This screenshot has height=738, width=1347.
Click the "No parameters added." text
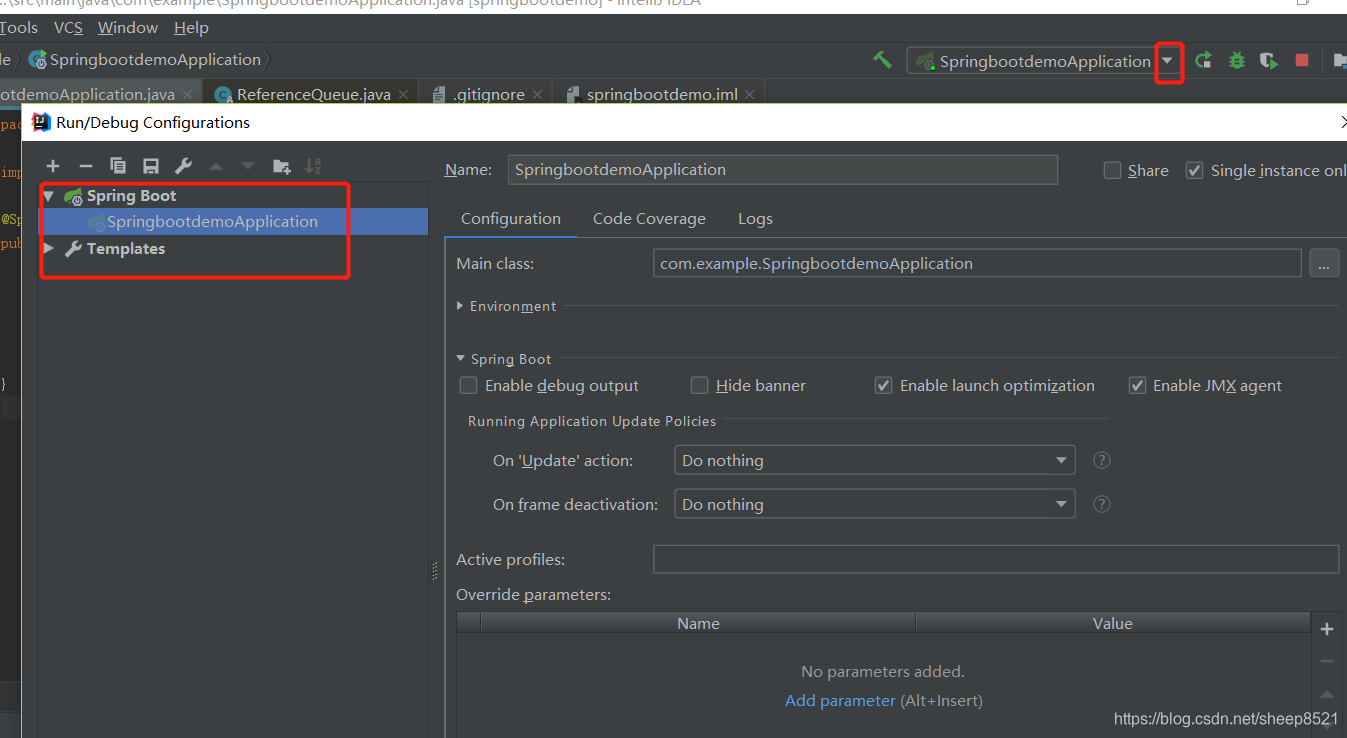pyautogui.click(x=883, y=671)
